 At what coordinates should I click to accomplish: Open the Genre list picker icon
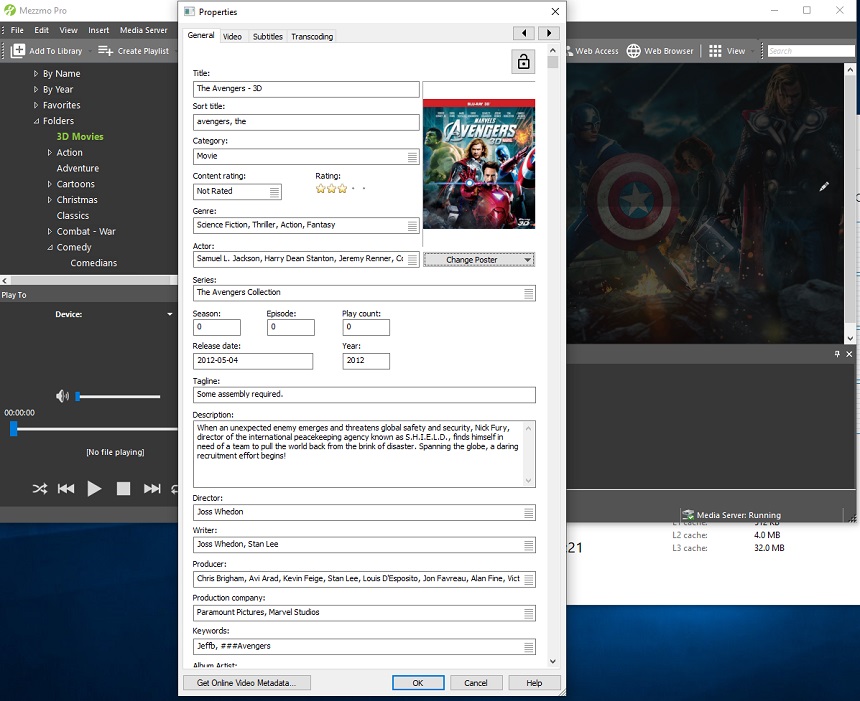pyautogui.click(x=412, y=226)
